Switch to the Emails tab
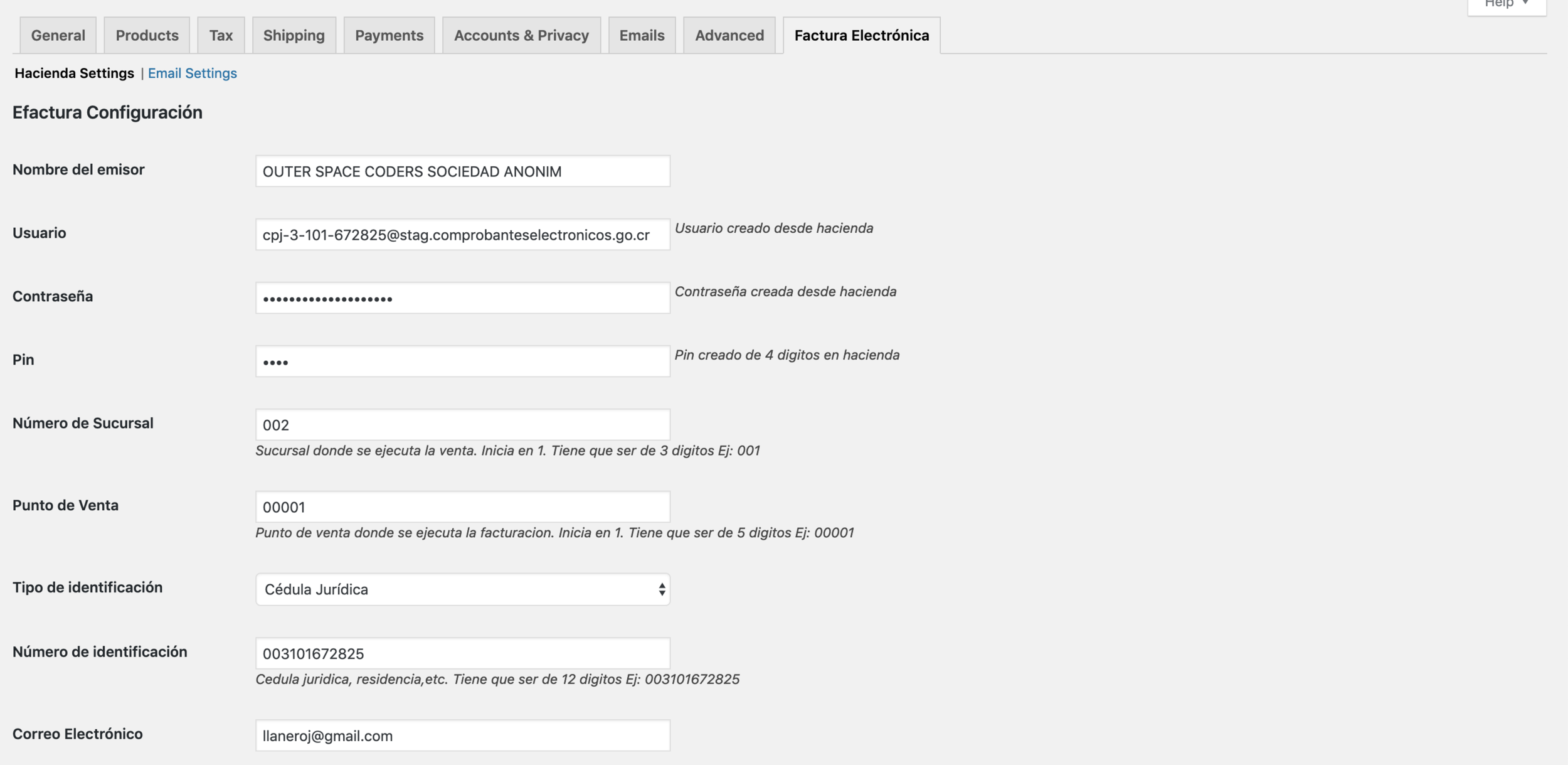Screen dimensions: 1568x765 (x=642, y=35)
